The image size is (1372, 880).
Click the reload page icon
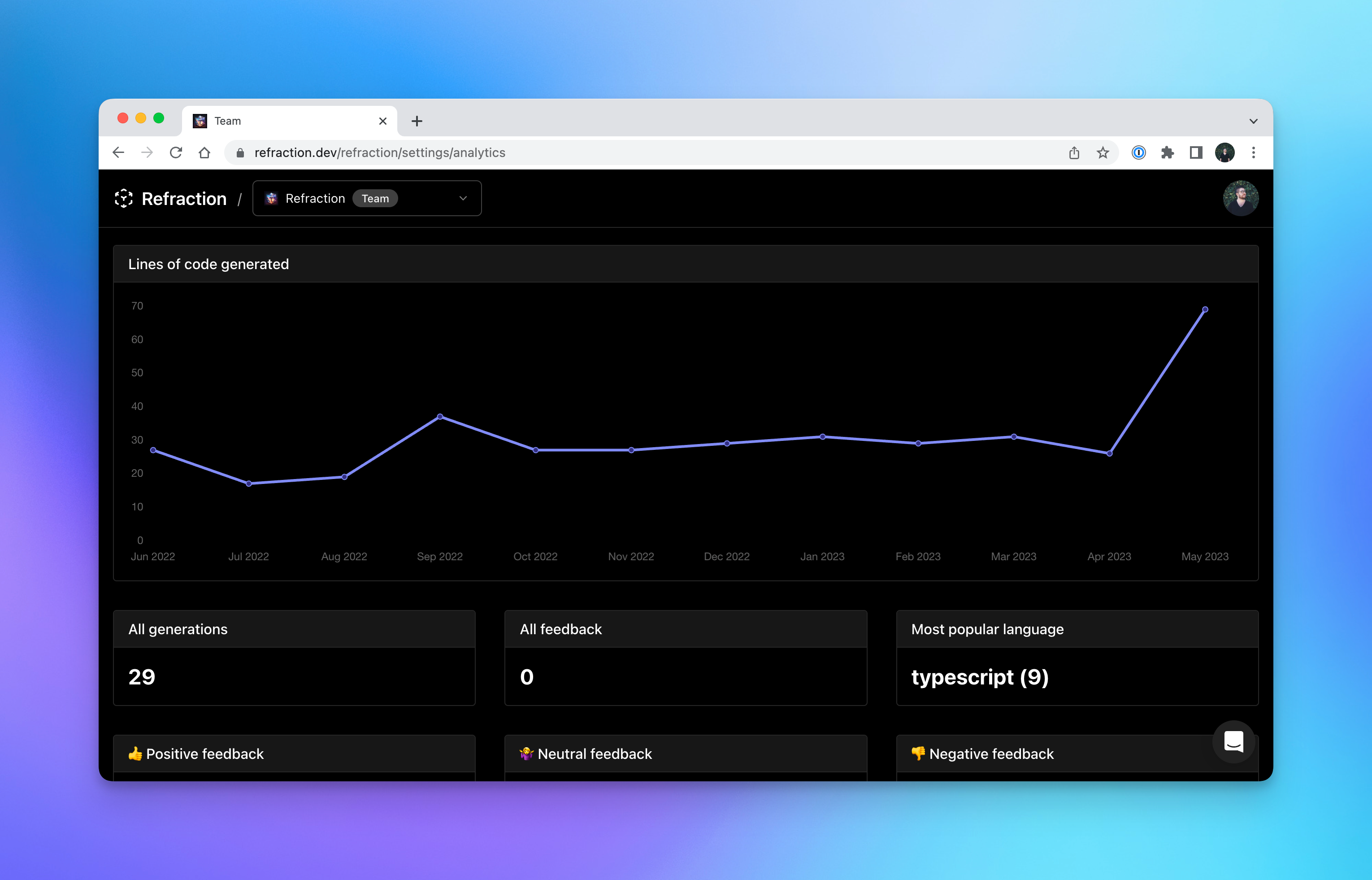tap(176, 152)
